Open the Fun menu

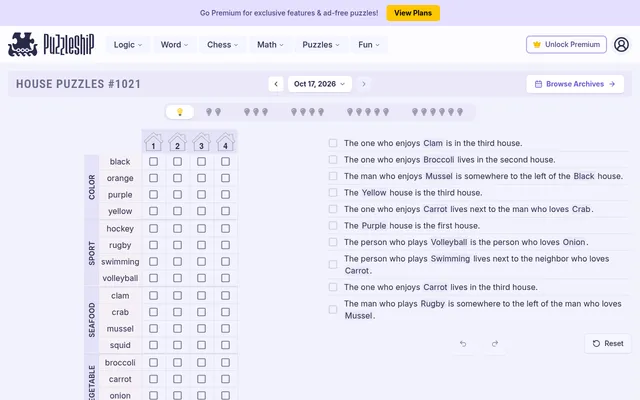[369, 45]
